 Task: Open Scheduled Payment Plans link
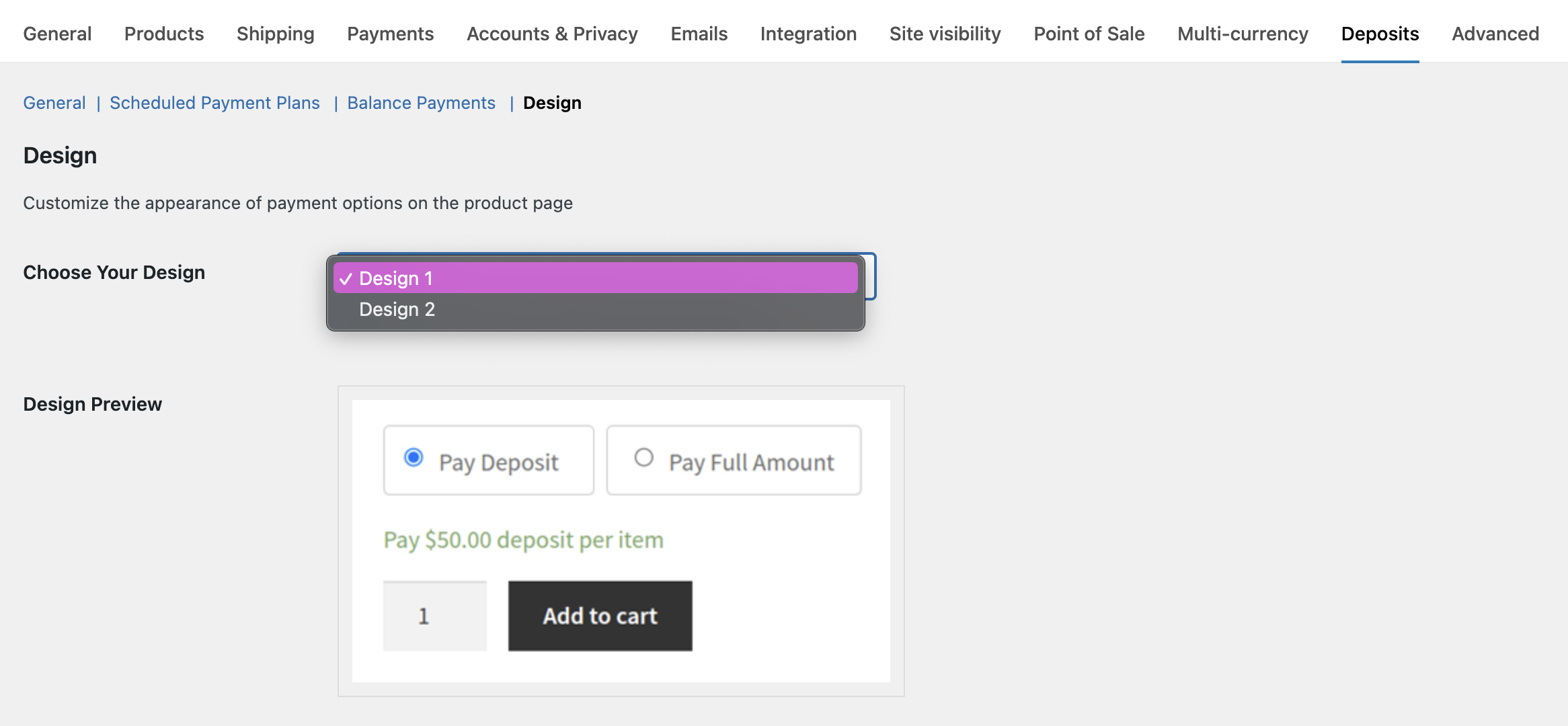[214, 103]
